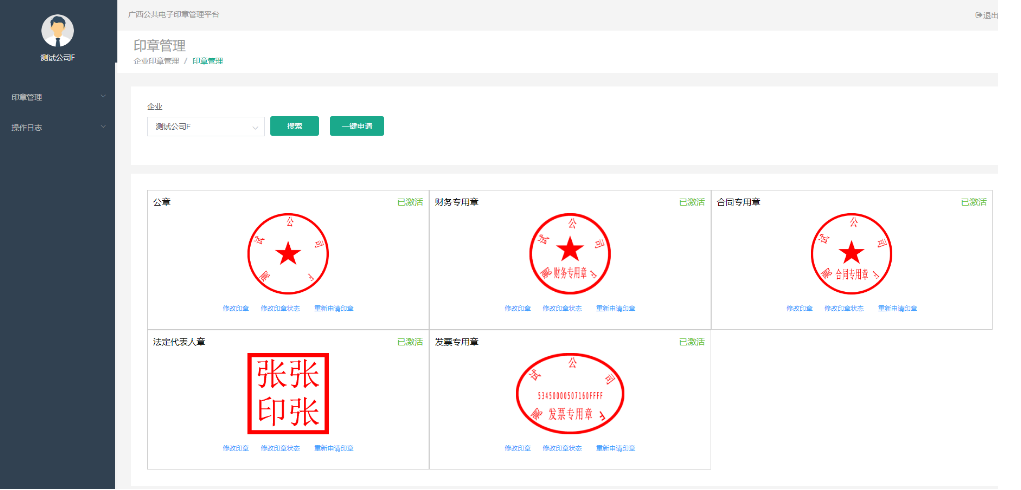Image resolution: width=1021 pixels, height=490 pixels.
Task: Click the 财务专用章 seal image
Action: [x=570, y=252]
